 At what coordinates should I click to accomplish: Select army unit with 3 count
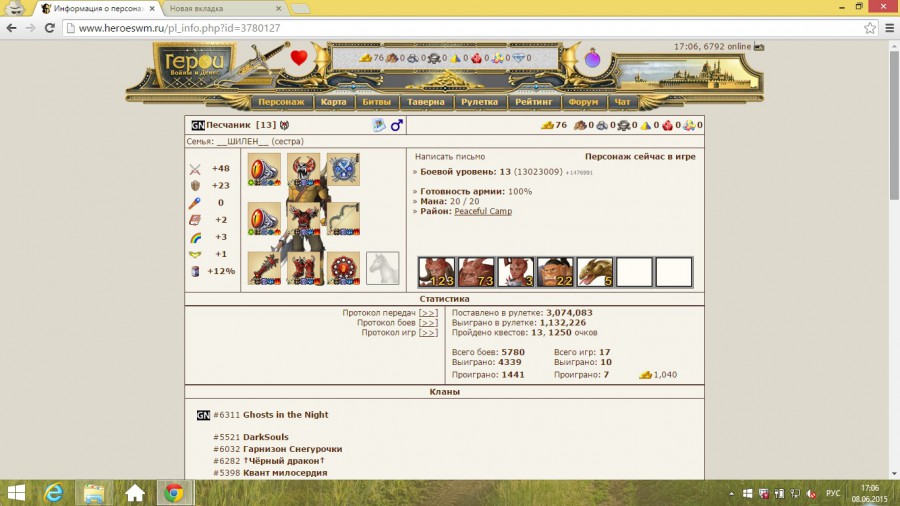pos(515,272)
